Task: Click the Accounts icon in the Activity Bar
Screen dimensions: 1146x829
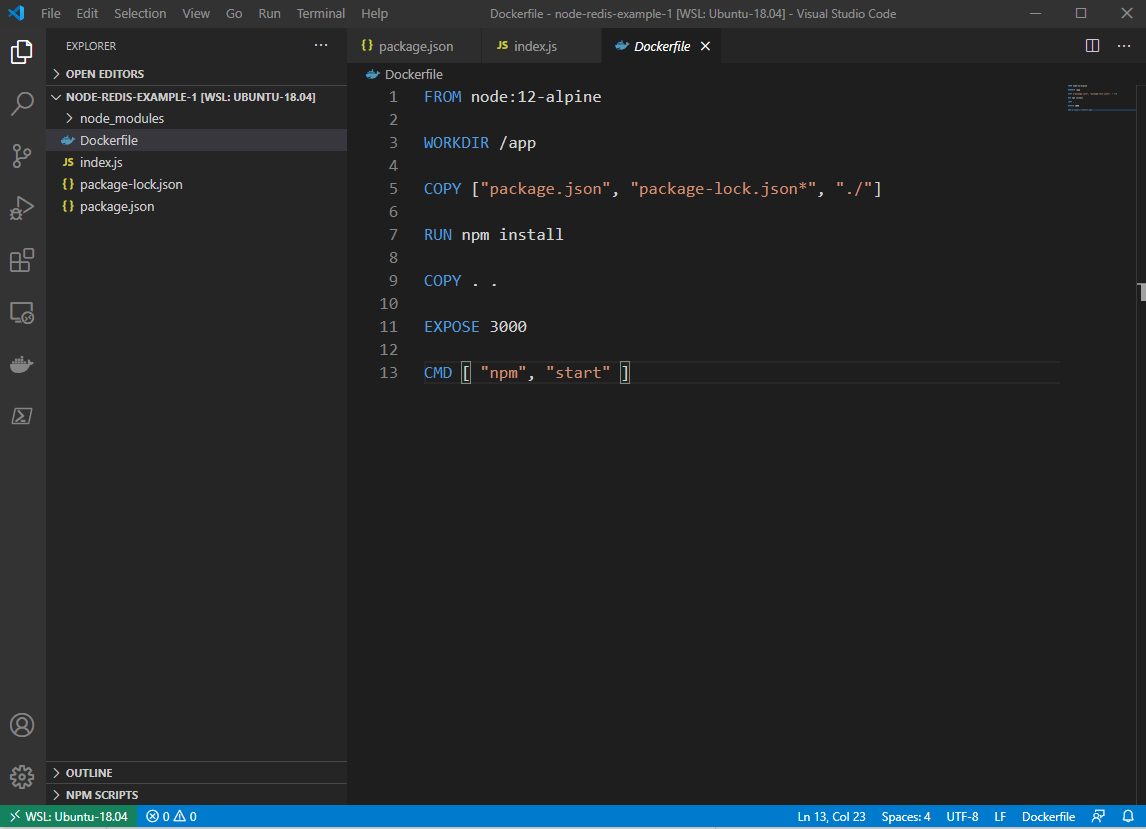Action: (22, 725)
